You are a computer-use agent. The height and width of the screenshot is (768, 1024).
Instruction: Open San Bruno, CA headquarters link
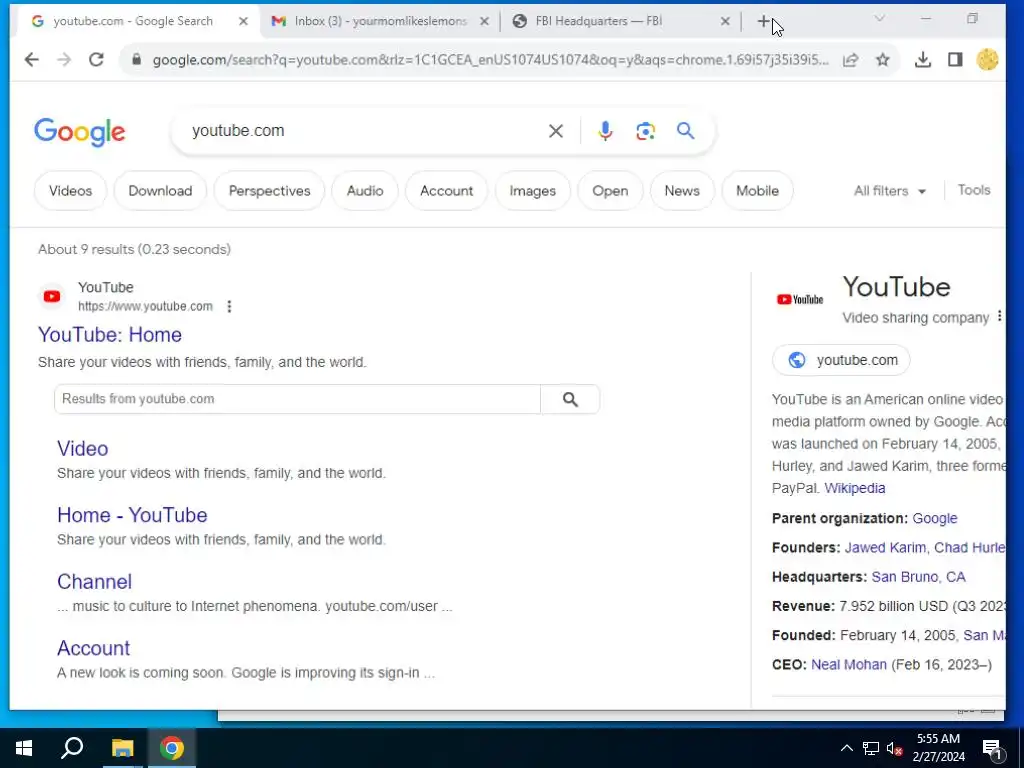coord(918,577)
